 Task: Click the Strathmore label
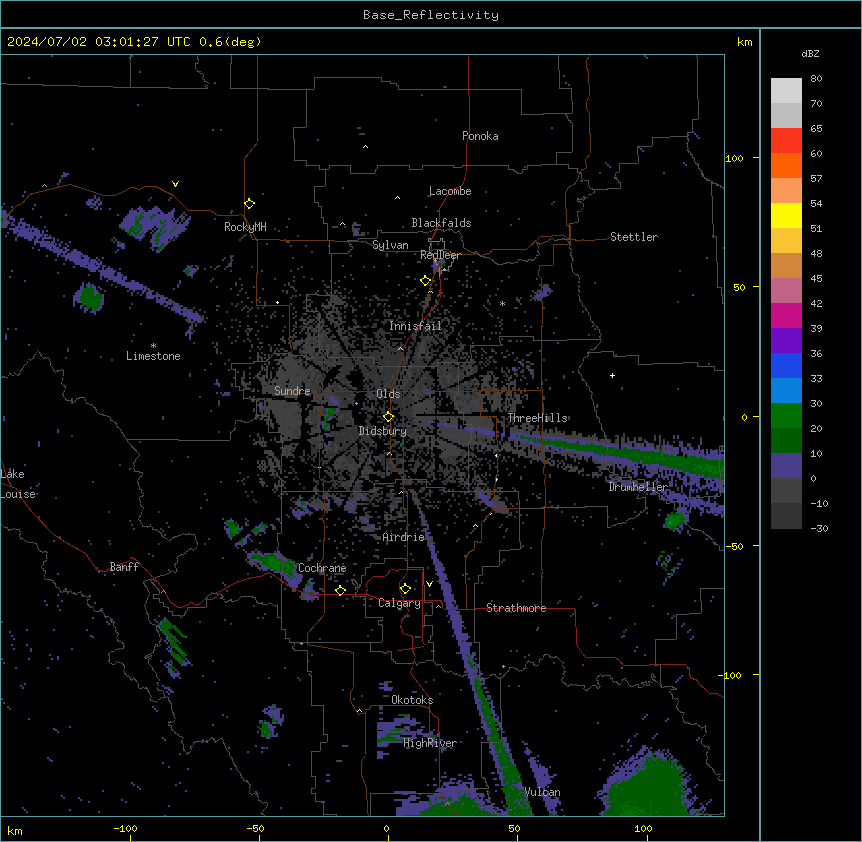[516, 608]
